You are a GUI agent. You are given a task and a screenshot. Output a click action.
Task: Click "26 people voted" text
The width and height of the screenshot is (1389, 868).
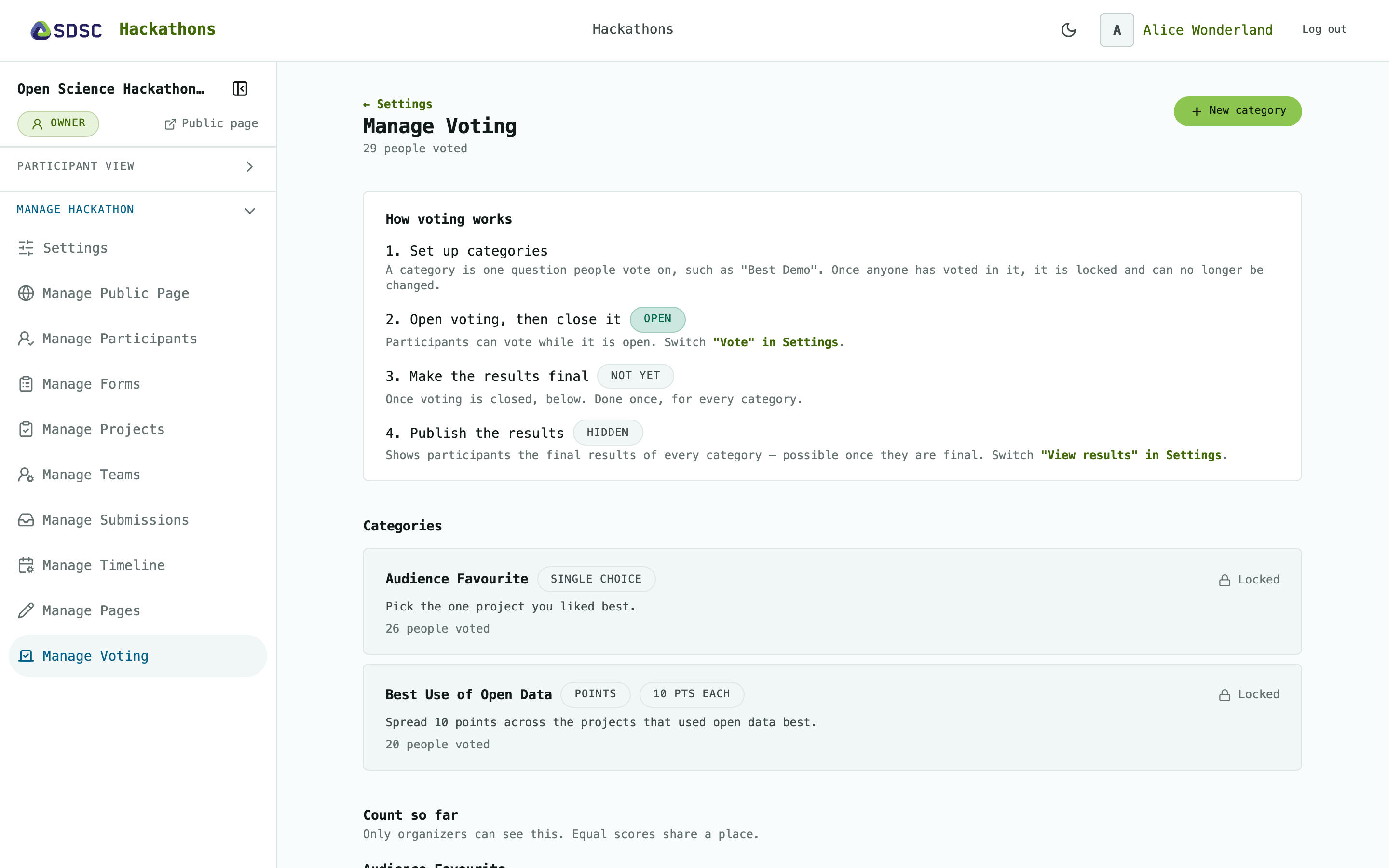click(437, 629)
